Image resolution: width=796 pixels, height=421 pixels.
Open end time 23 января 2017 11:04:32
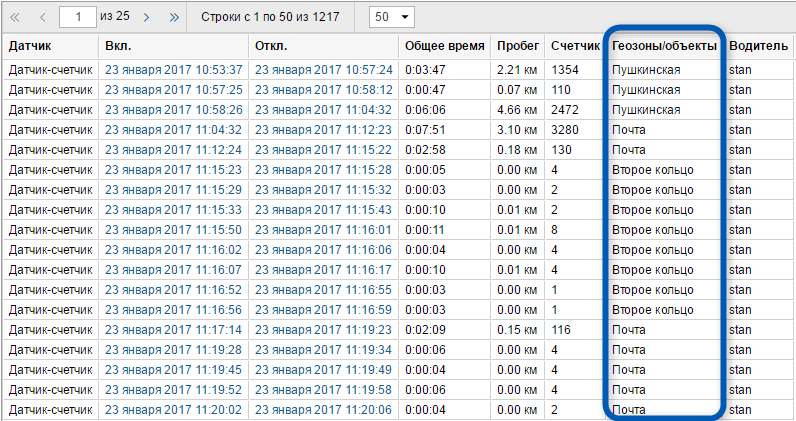pos(324,110)
